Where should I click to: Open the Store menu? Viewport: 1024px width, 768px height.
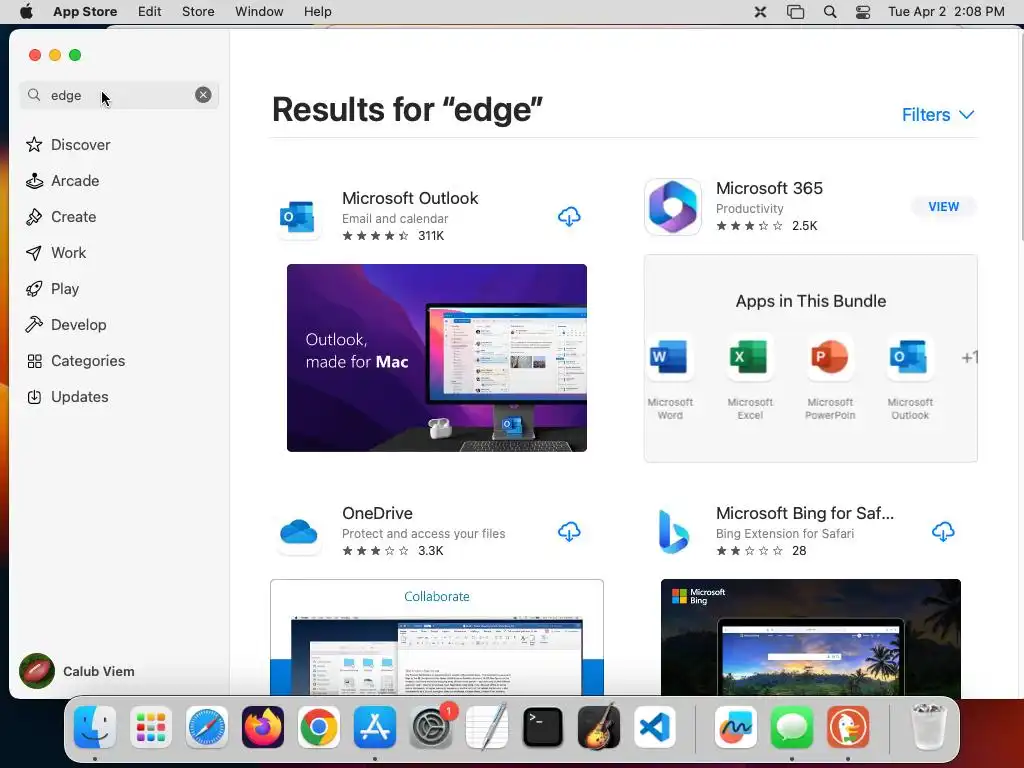click(x=198, y=12)
